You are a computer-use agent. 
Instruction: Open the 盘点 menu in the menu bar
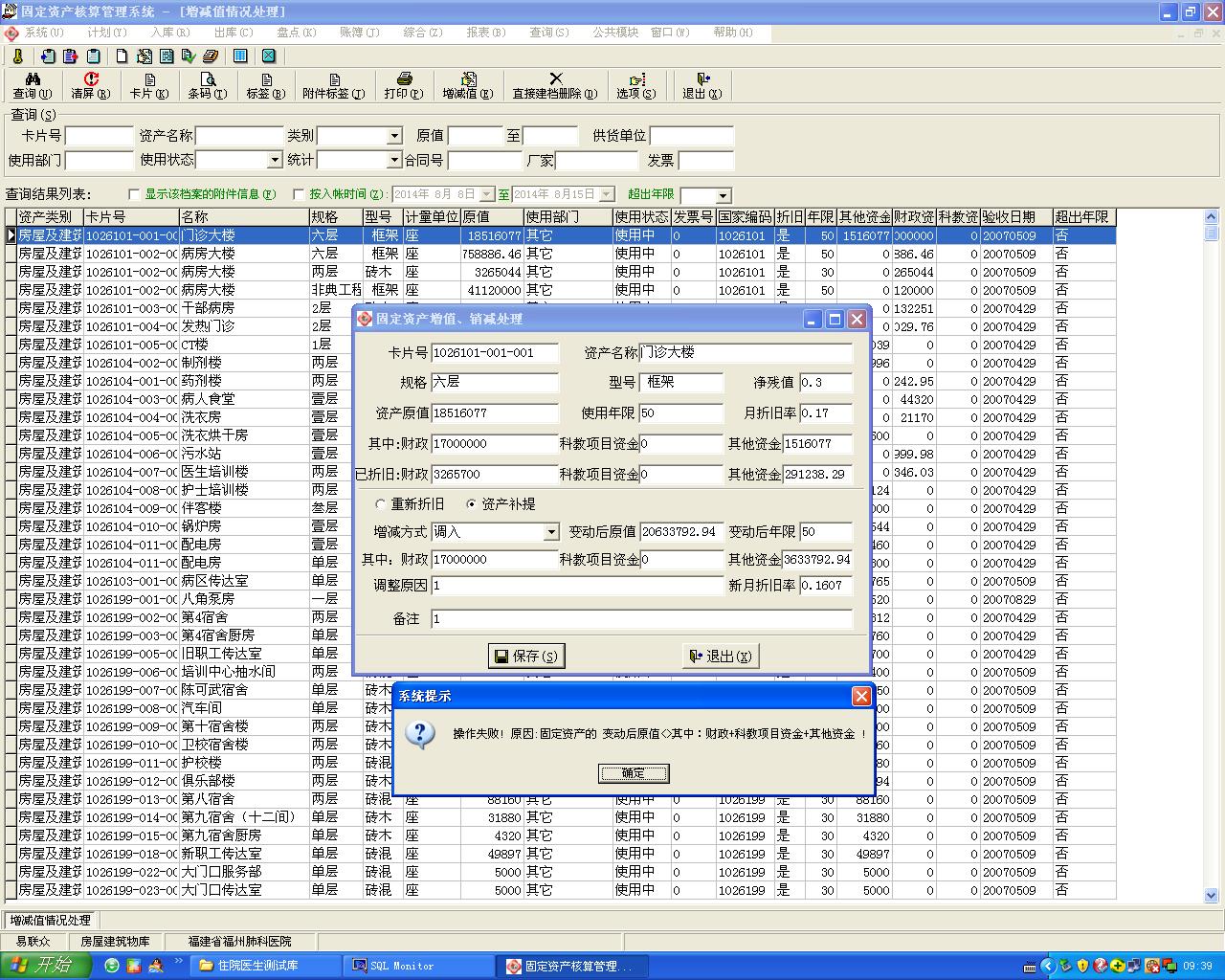coord(296,33)
